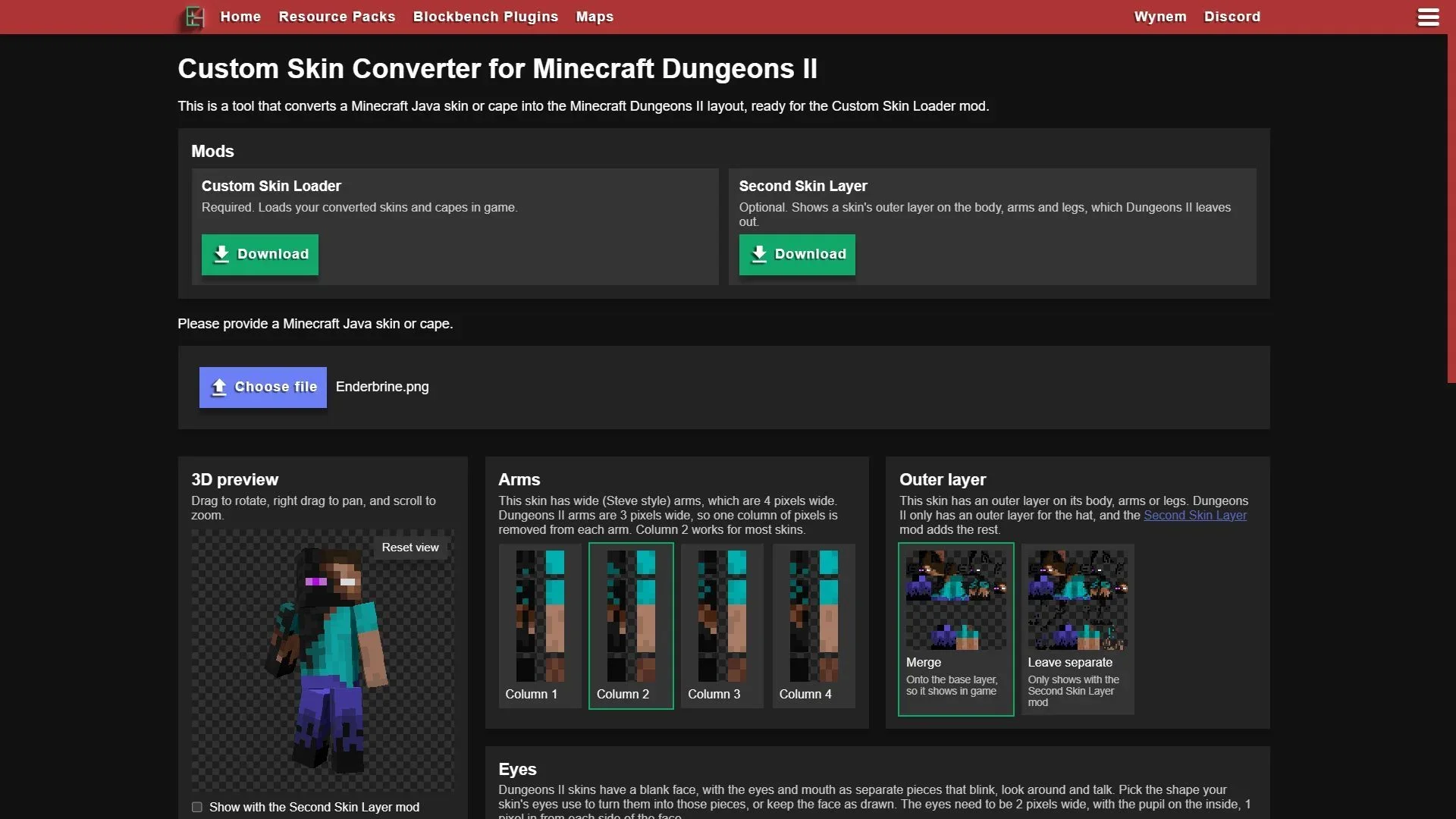Download the Custom Skin Loader mod
Image resolution: width=1456 pixels, height=819 pixels.
point(260,254)
